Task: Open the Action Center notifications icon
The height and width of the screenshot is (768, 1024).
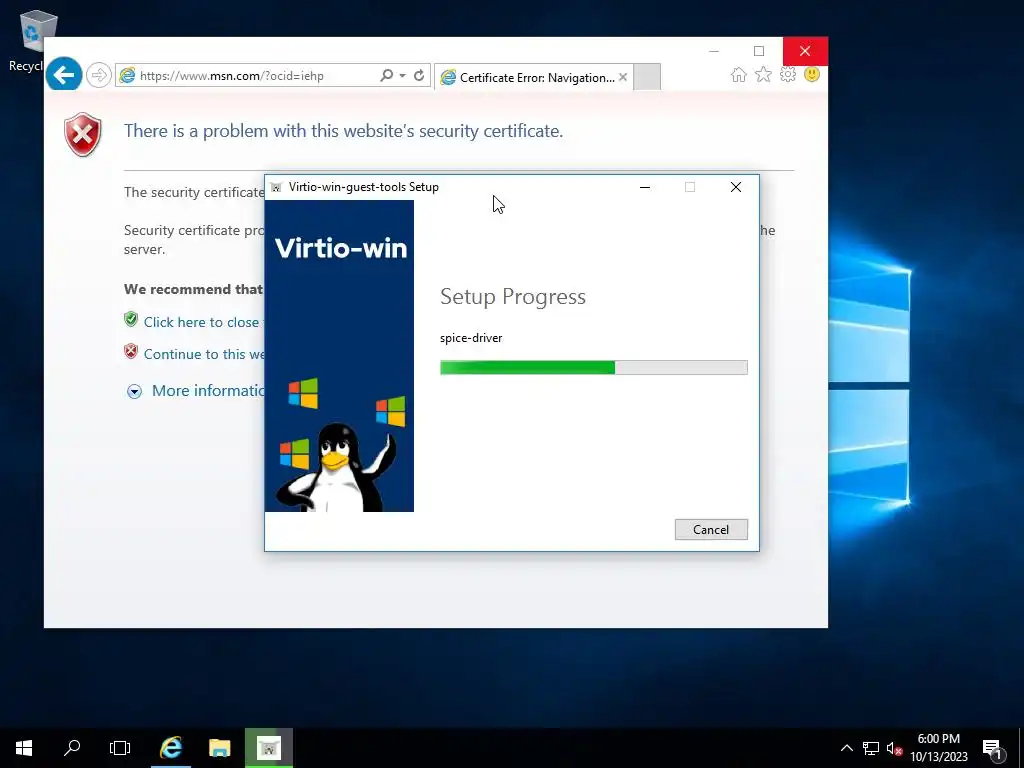Action: [x=993, y=749]
